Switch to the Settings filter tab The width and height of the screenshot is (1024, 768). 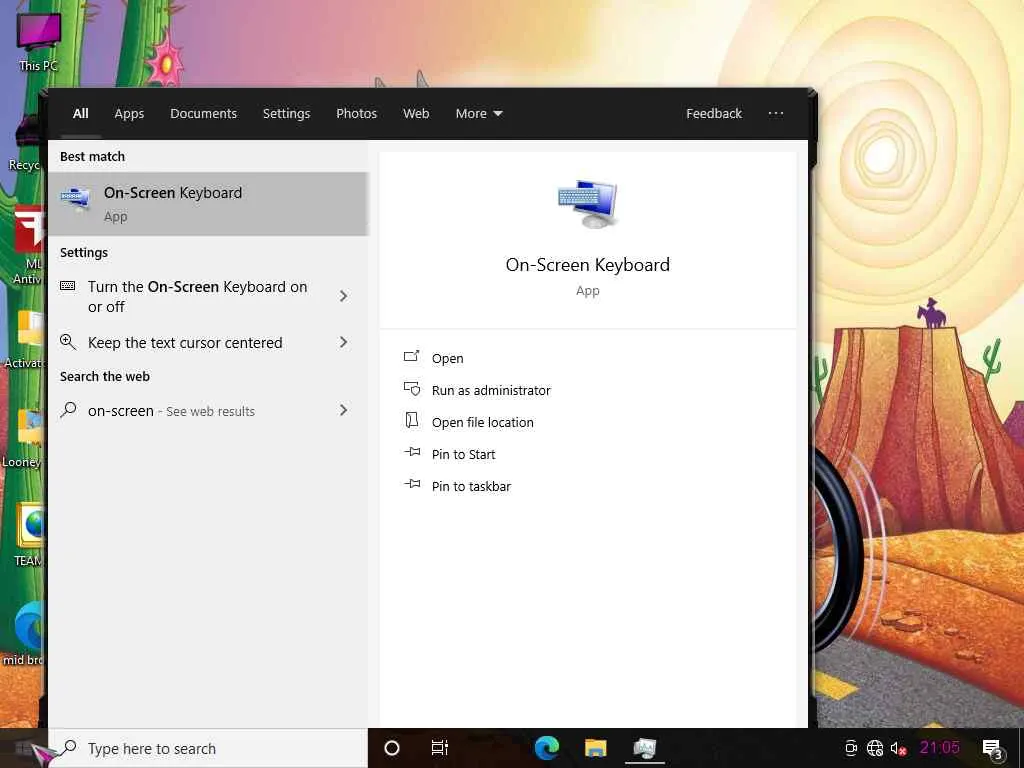click(286, 114)
